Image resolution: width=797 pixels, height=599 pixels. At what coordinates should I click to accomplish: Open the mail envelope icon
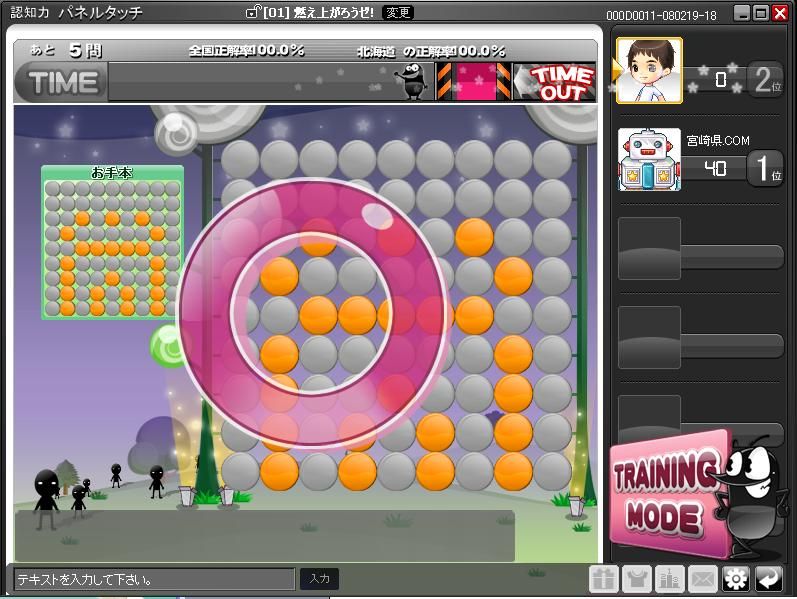[703, 579]
